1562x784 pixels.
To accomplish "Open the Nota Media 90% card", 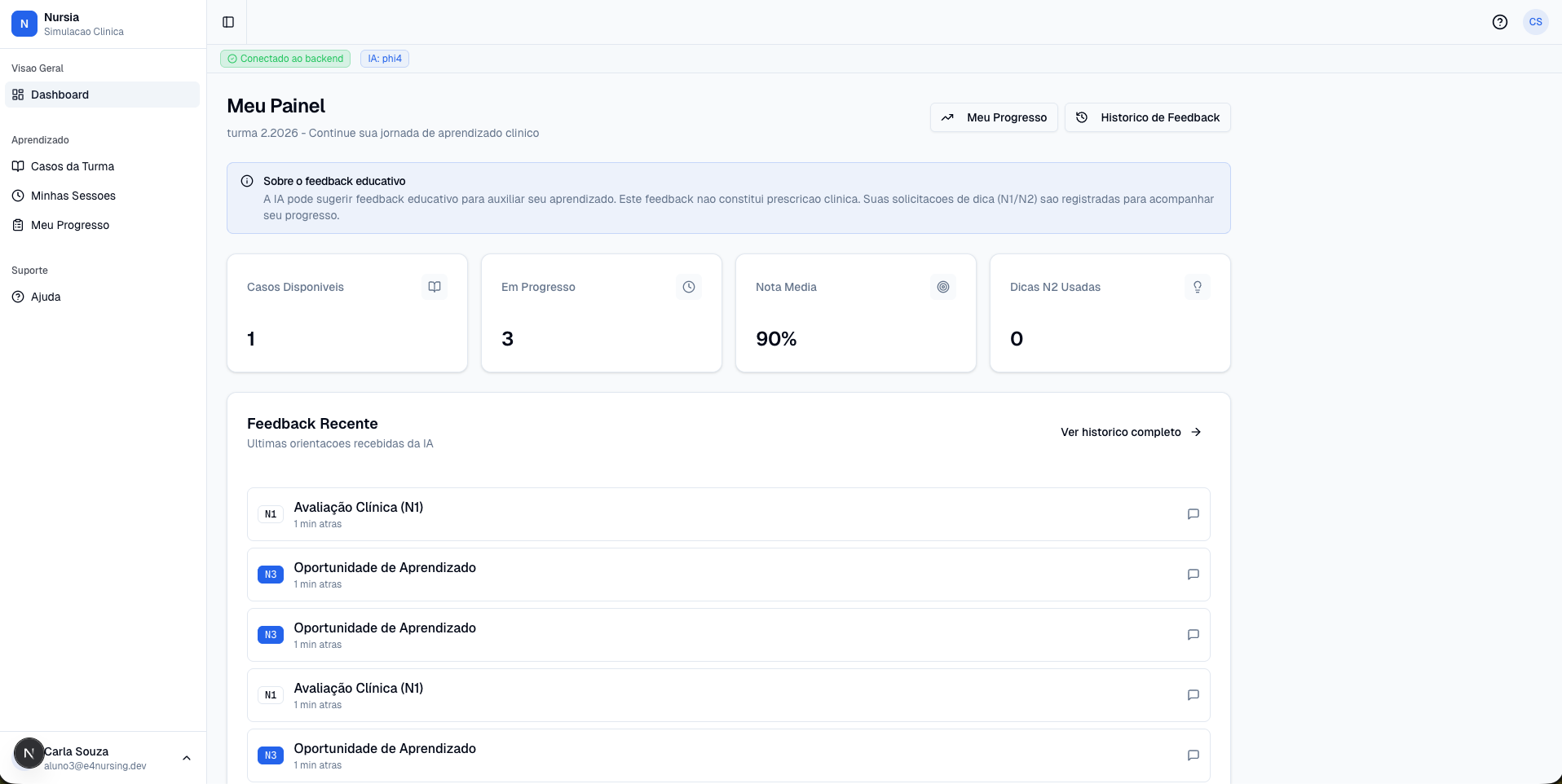I will (x=856, y=313).
